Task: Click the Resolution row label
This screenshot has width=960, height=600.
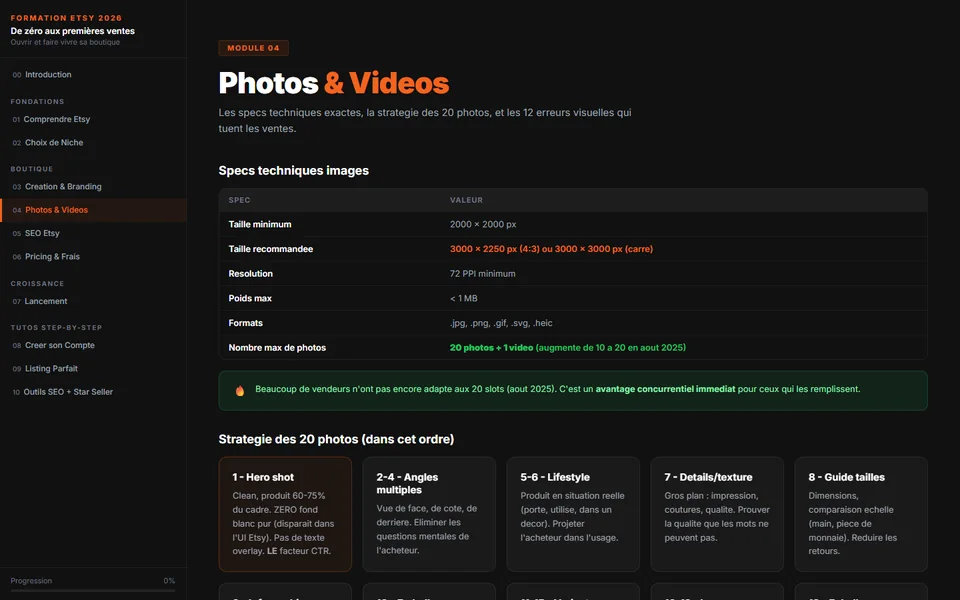Action: click(250, 274)
